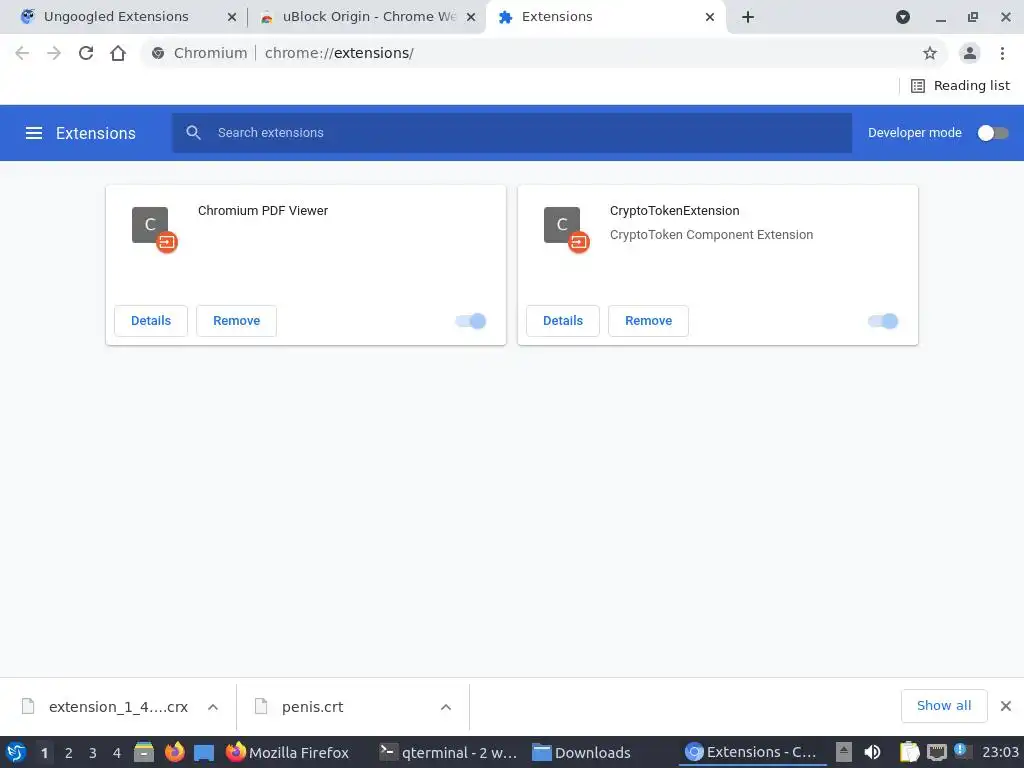The width and height of the screenshot is (1024, 768).
Task: Click the search magnifier icon
Action: (193, 133)
